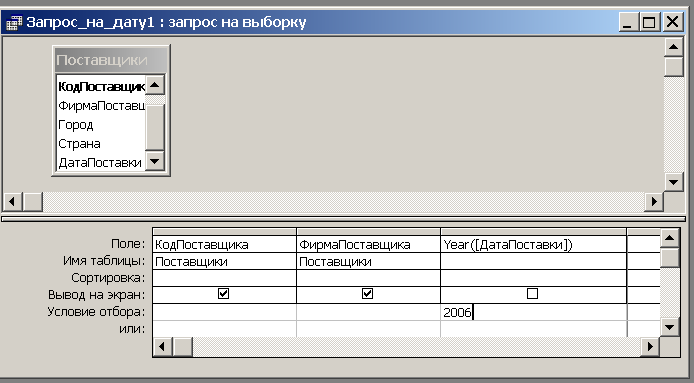Click upper pane horizontal scroll right arrow

[x=654, y=202]
